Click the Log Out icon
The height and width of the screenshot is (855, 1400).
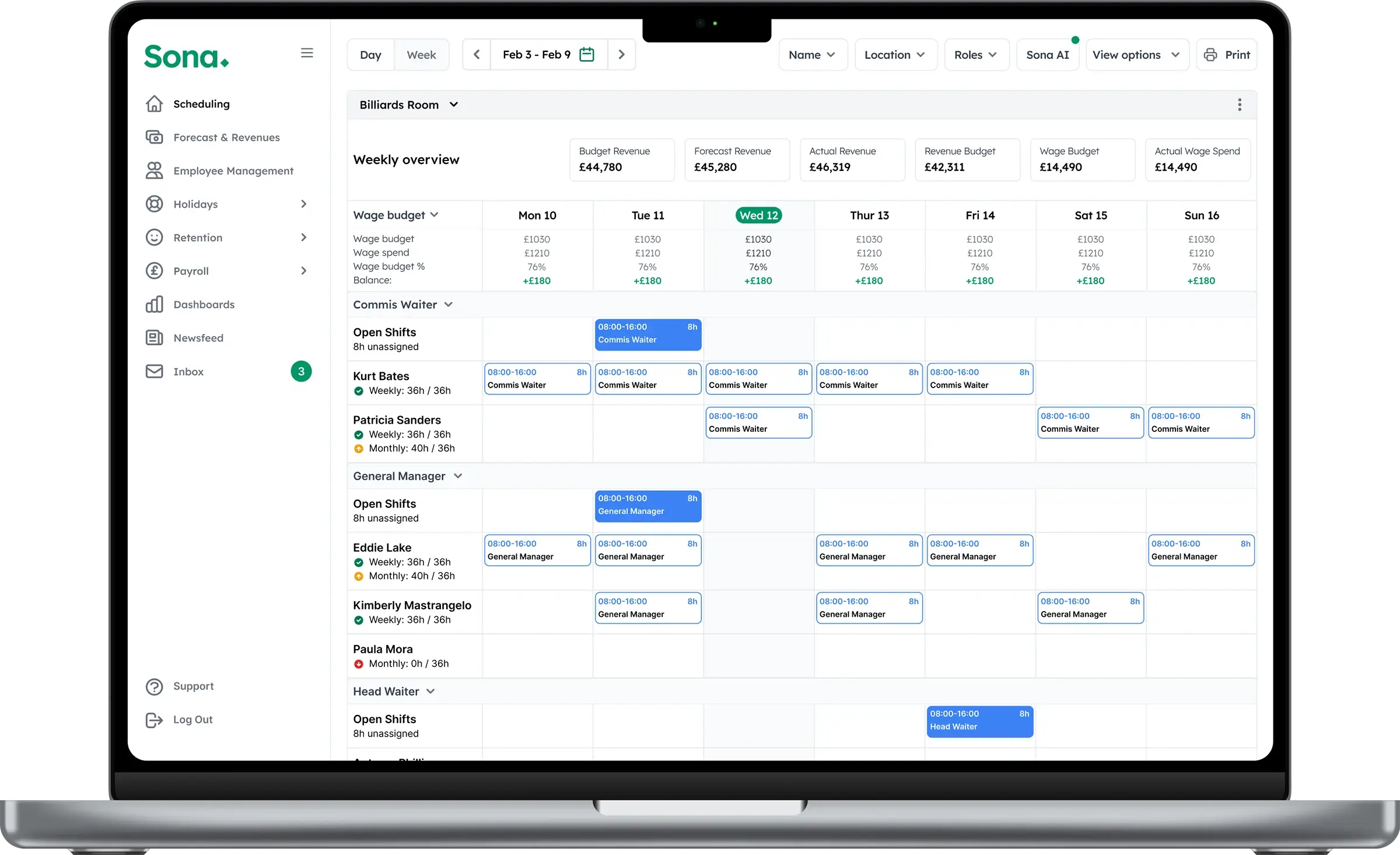[154, 720]
